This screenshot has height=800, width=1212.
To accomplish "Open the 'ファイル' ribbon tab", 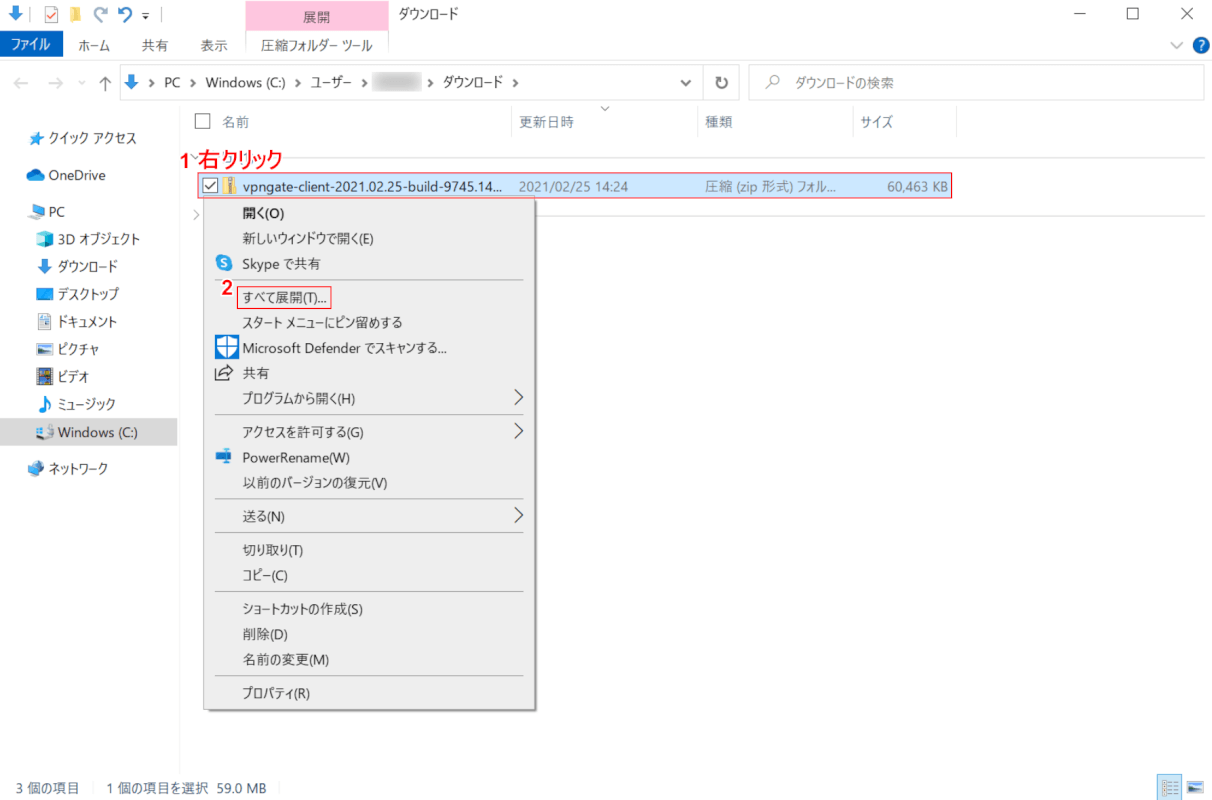I will point(31,45).
